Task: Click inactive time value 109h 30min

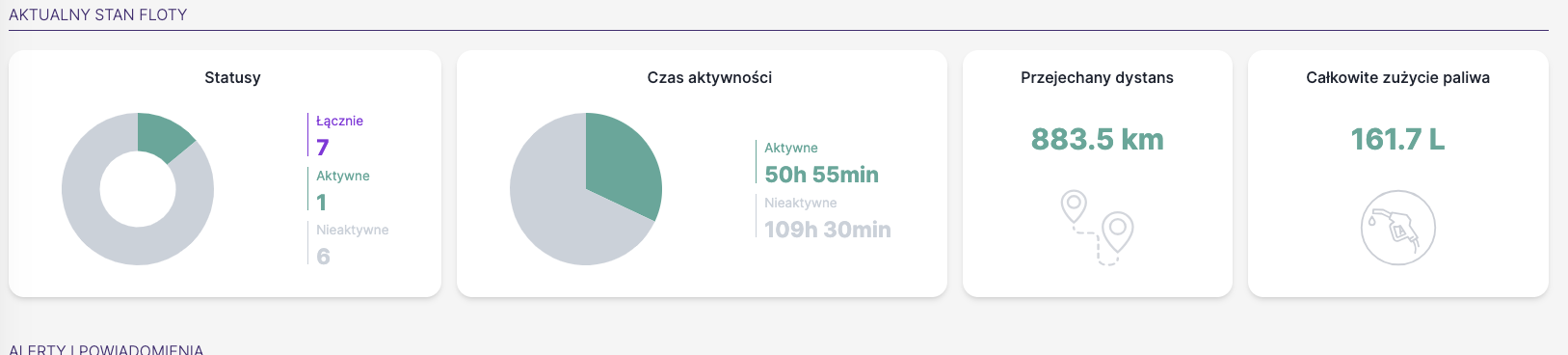Action: point(828,230)
